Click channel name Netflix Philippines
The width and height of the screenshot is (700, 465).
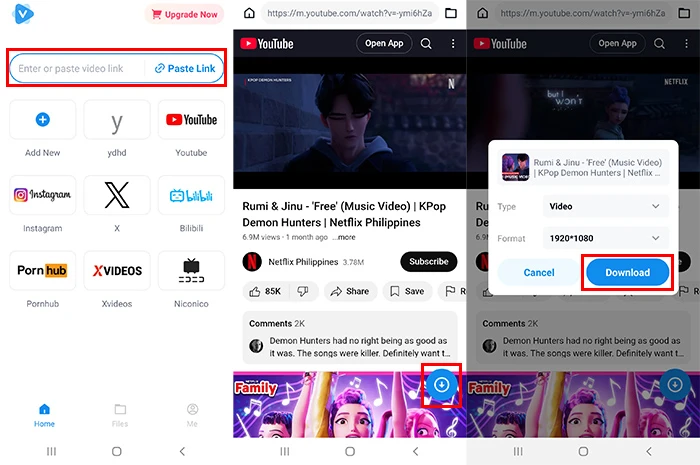(x=303, y=262)
